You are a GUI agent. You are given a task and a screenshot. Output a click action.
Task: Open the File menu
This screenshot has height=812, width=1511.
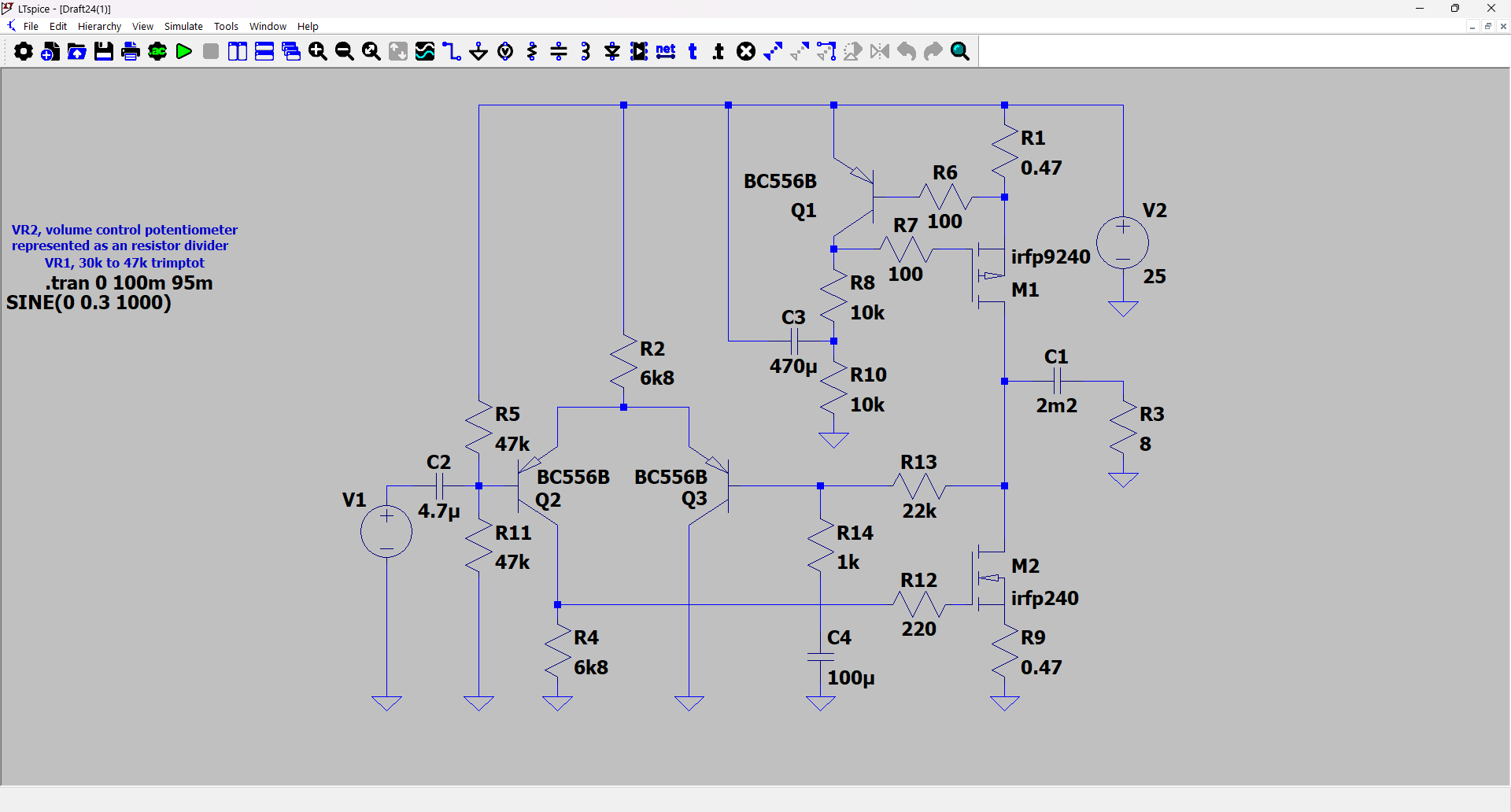tap(31, 26)
